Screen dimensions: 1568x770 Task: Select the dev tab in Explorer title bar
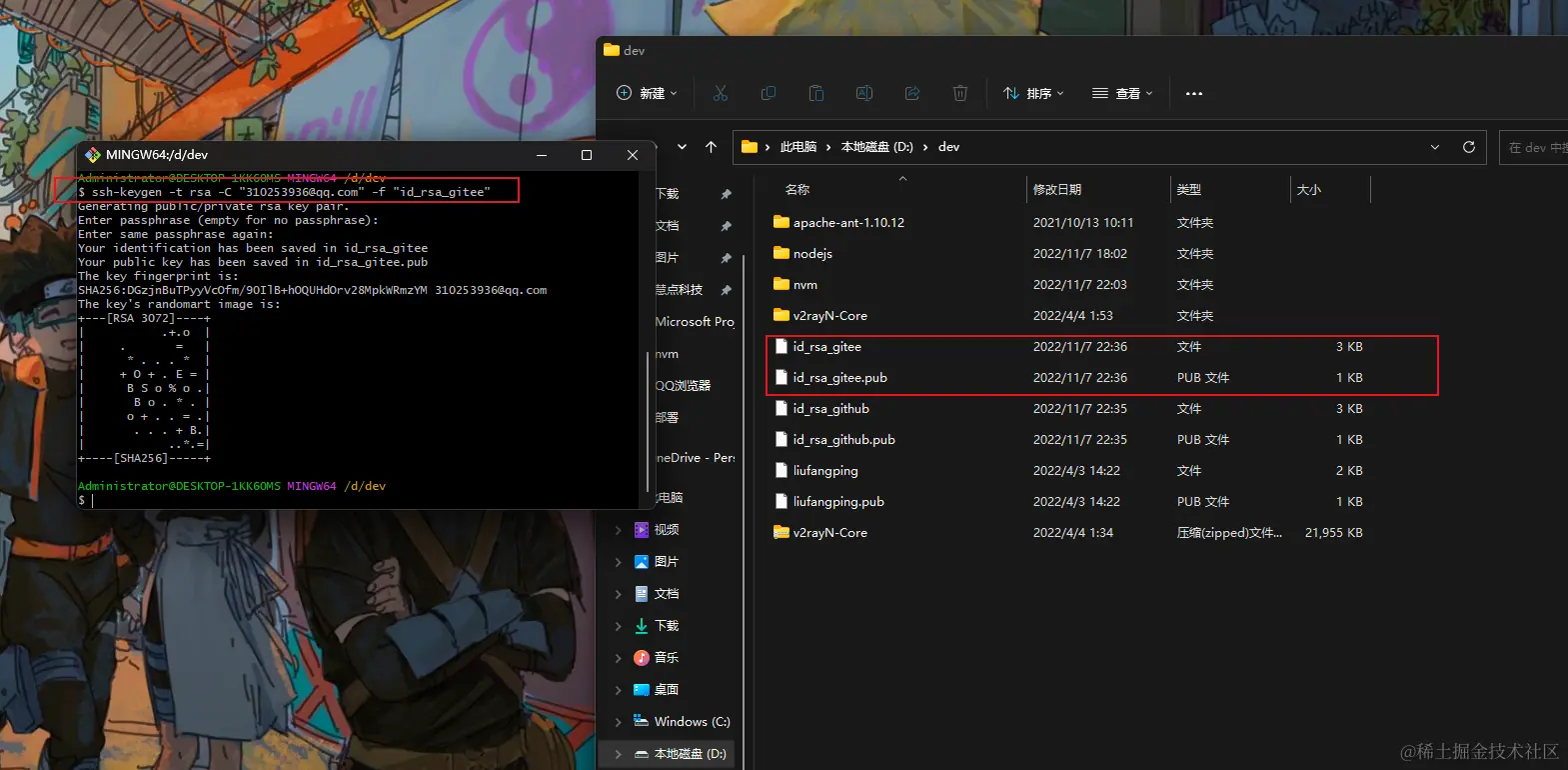tap(625, 50)
